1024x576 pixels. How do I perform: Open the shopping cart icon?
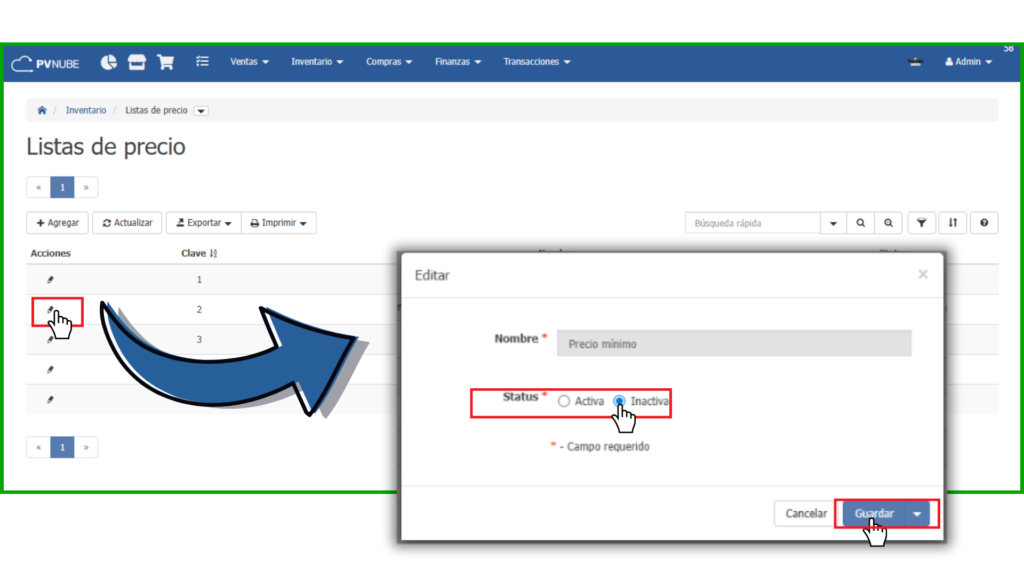click(166, 62)
